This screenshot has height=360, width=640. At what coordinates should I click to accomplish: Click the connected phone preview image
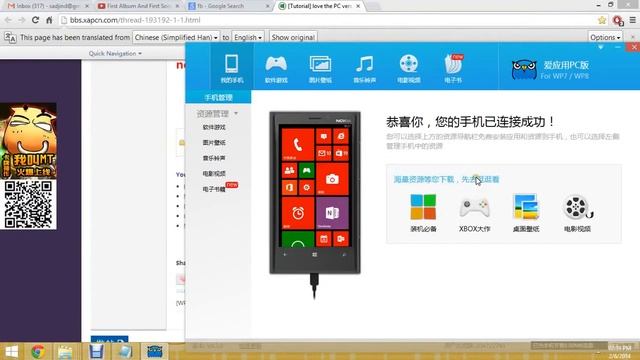315,192
